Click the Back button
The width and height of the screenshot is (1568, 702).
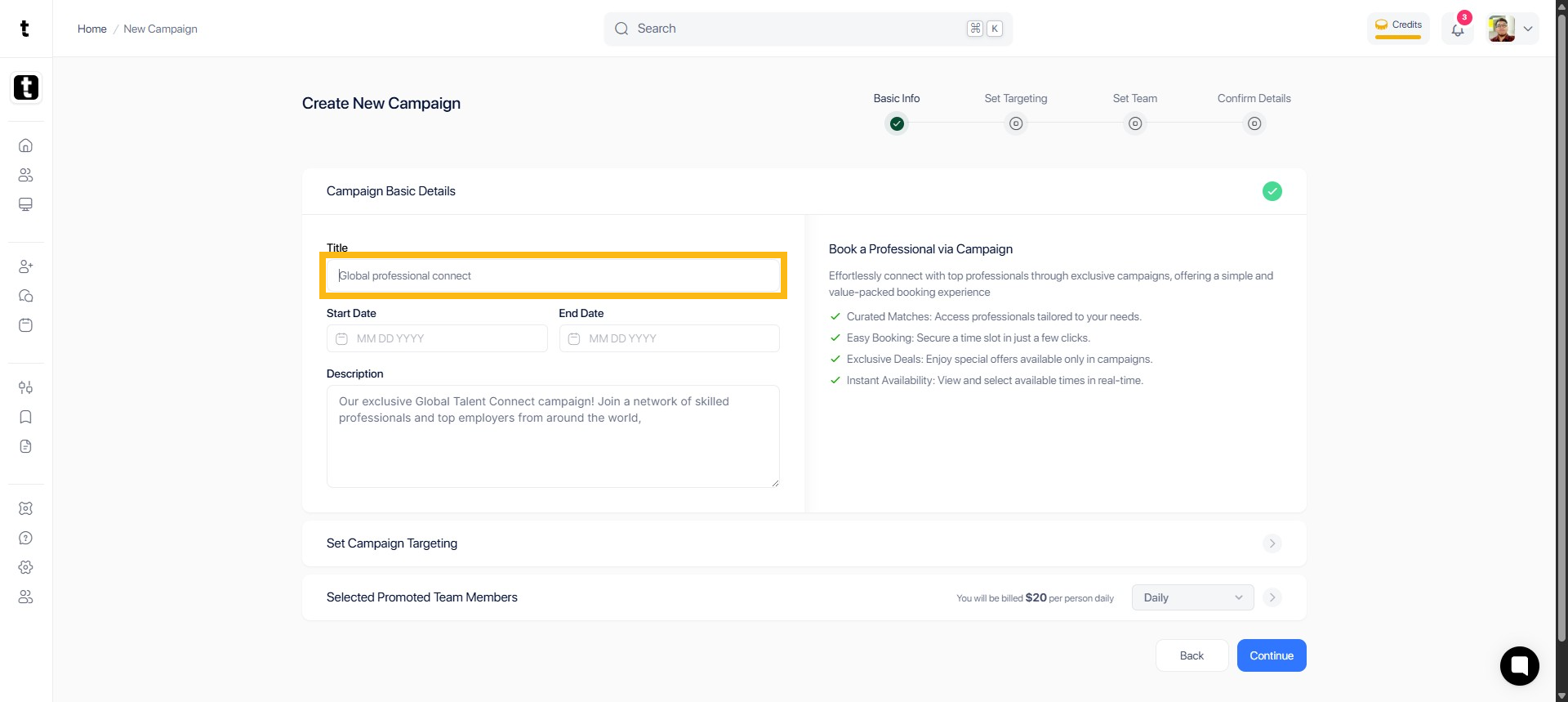1192,655
